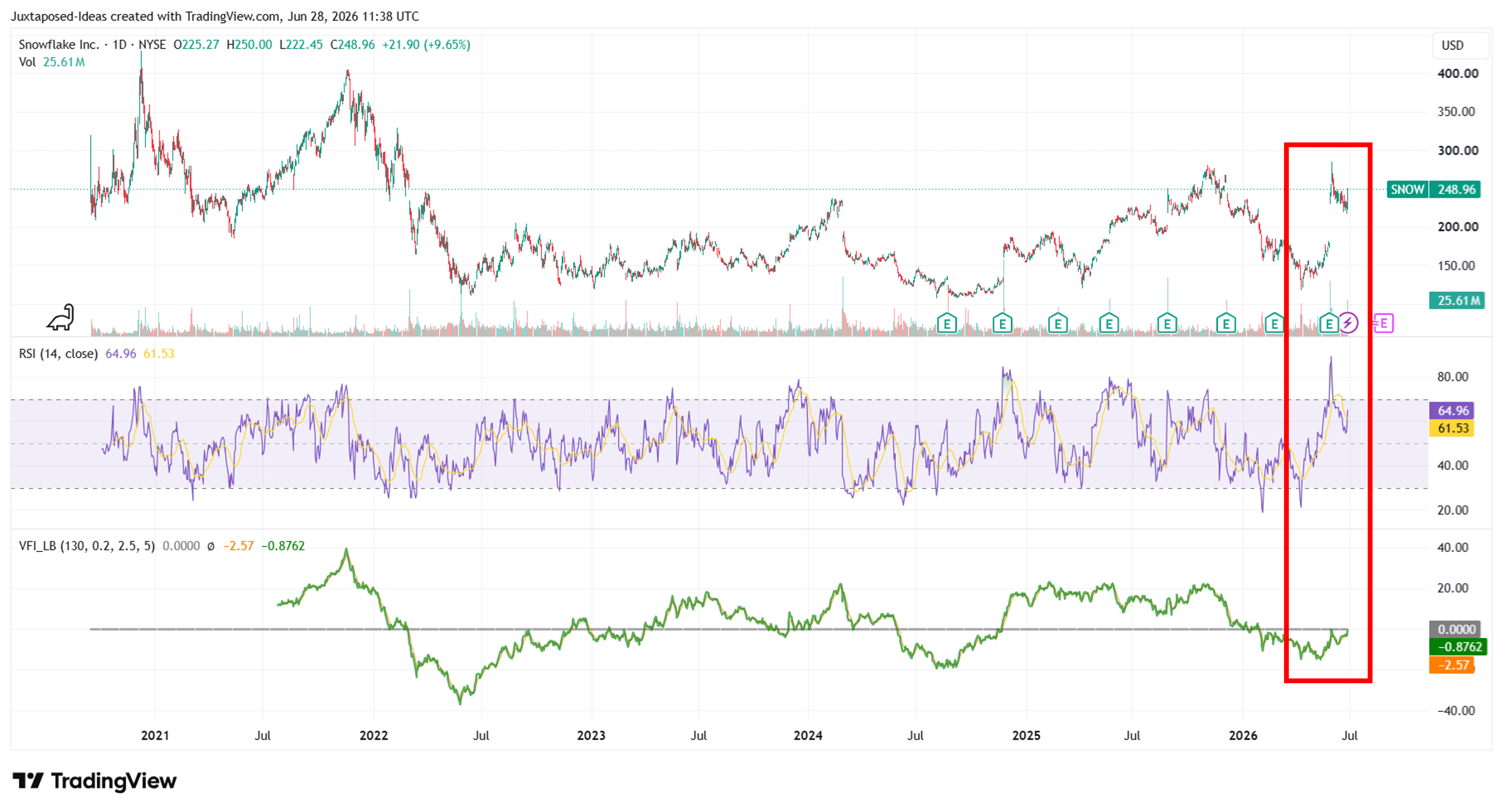Click the dinosaur icon on the price chart

tap(61, 317)
